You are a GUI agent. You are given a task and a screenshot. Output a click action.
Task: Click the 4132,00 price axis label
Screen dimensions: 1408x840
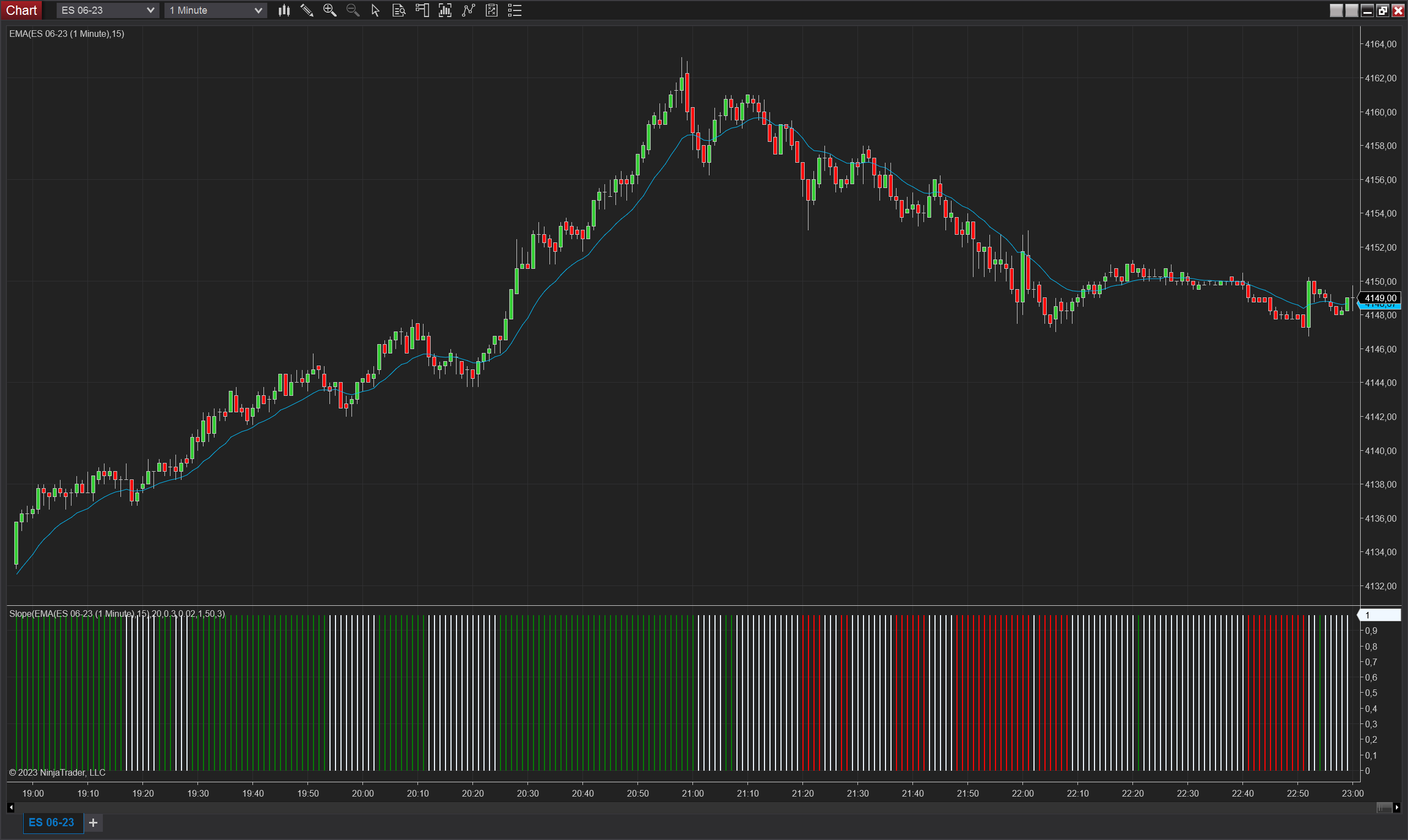coord(1381,586)
